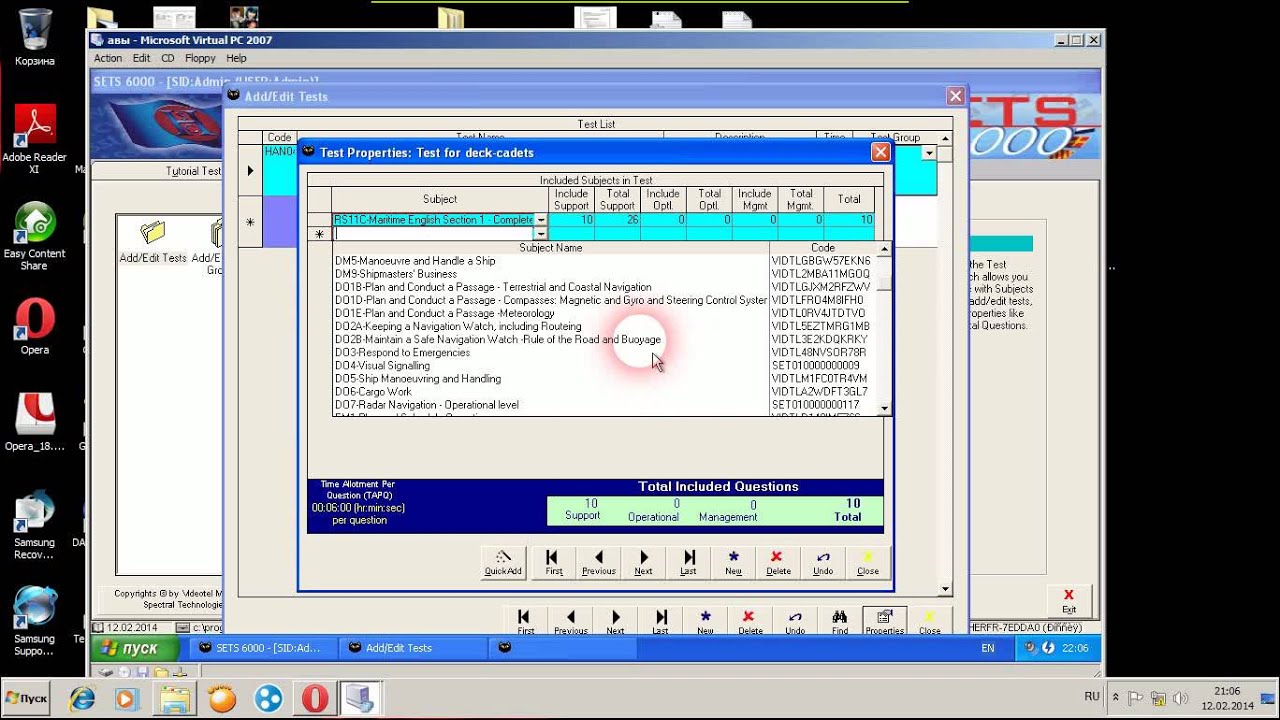Viewport: 1280px width, 720px height.
Task: Click RU language indicator in host taskbar
Action: (x=1092, y=696)
